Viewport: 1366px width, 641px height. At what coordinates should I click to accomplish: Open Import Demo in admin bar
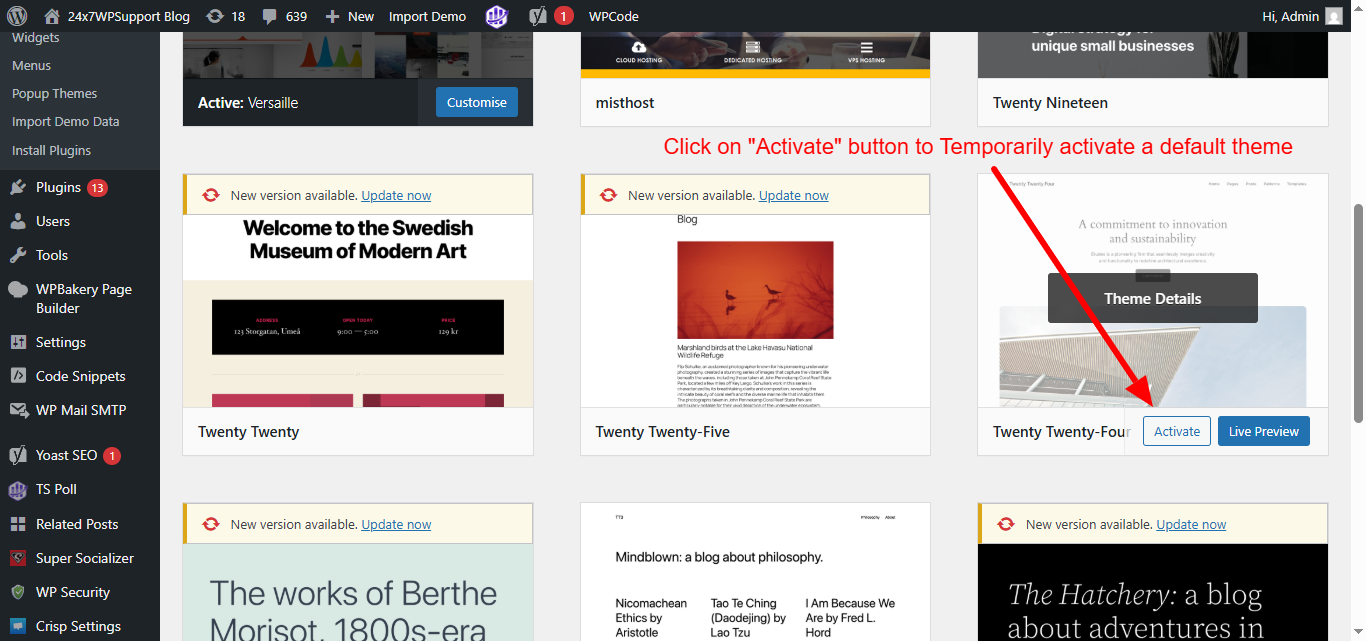[427, 16]
